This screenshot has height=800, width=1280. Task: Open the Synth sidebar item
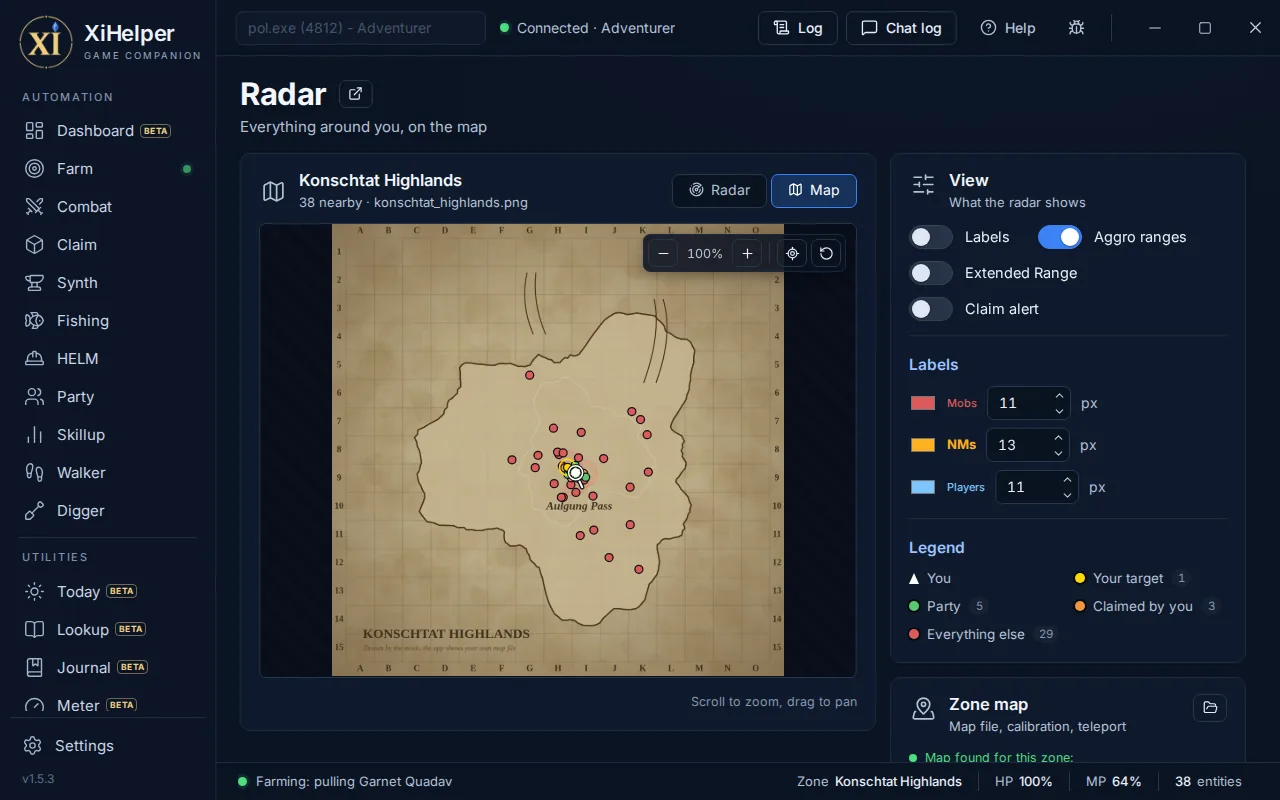[x=107, y=283]
